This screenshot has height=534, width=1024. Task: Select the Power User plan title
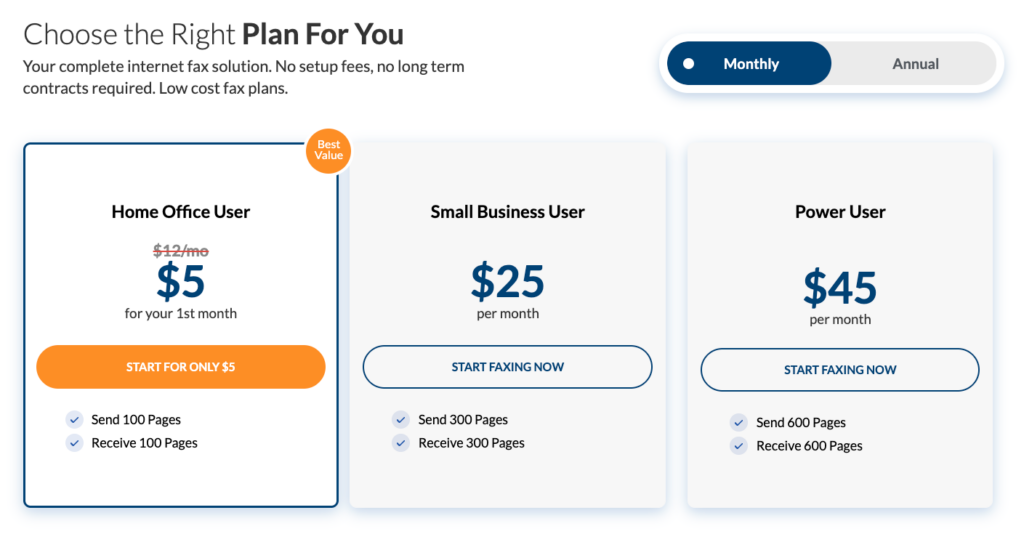(x=840, y=212)
